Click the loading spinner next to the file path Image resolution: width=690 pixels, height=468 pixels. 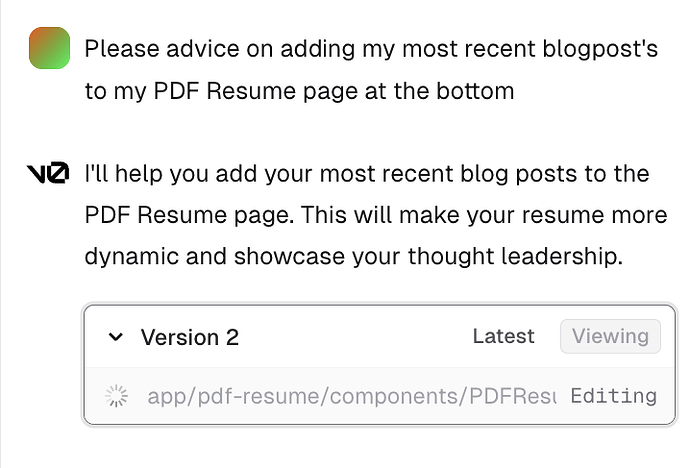click(x=116, y=396)
